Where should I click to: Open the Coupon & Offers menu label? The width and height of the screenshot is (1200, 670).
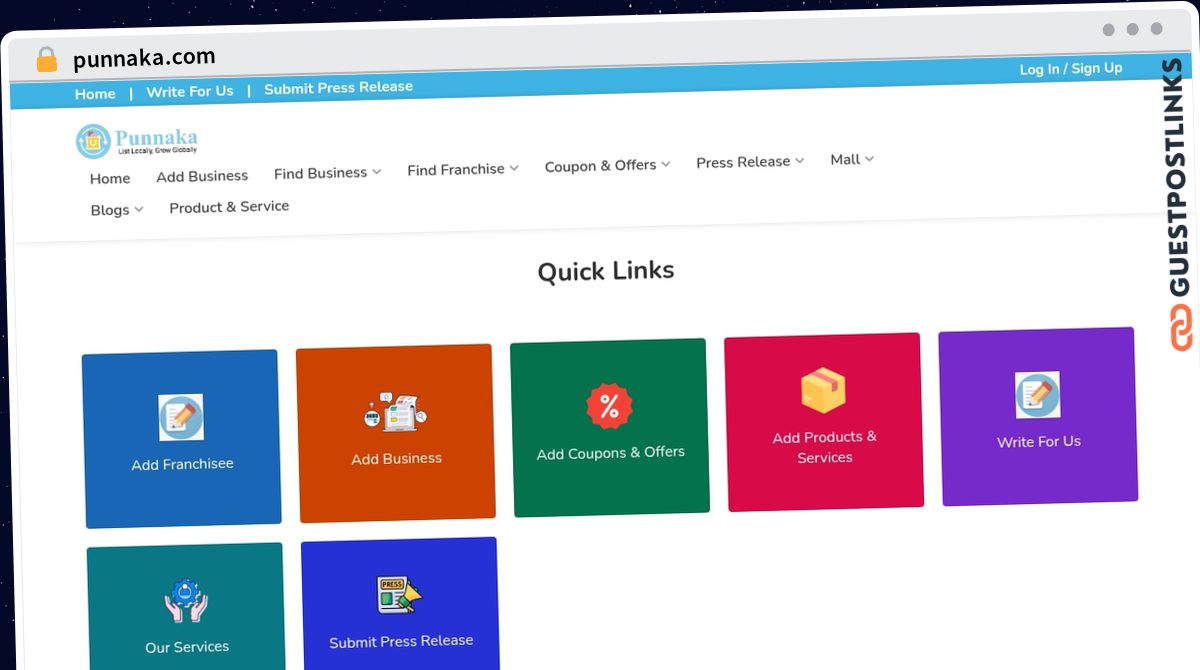coord(600,166)
